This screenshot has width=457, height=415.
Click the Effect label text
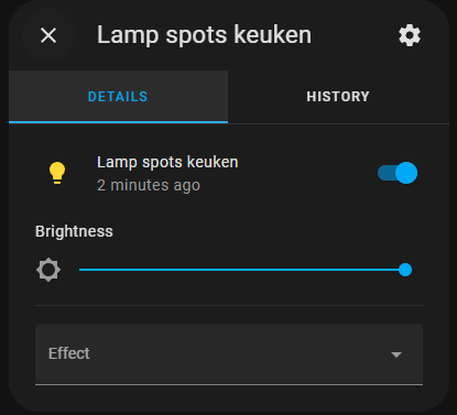click(69, 353)
